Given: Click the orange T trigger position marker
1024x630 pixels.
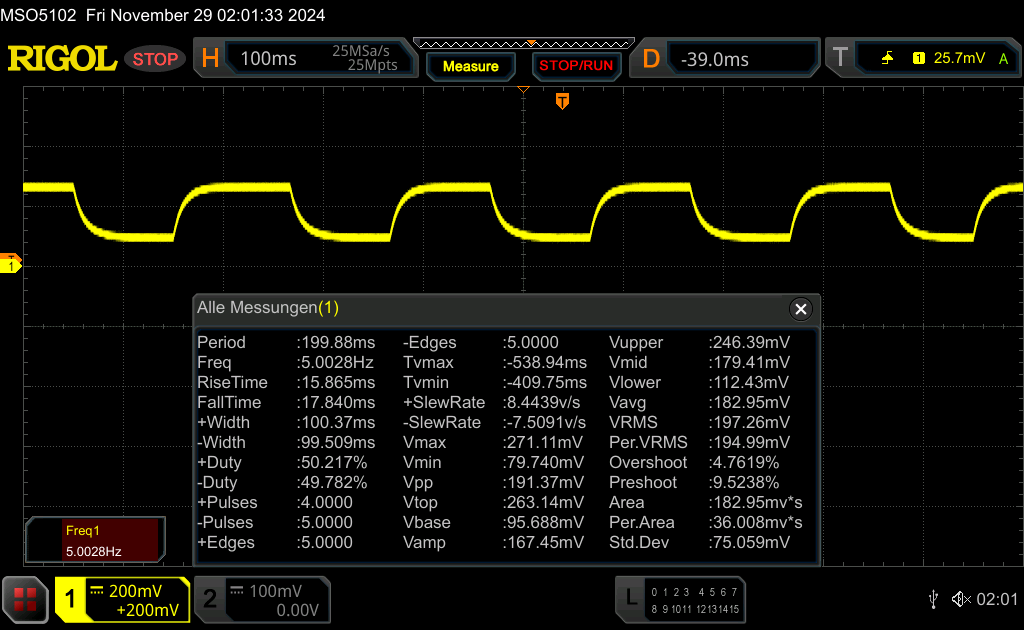Looking at the screenshot, I should click(x=562, y=100).
